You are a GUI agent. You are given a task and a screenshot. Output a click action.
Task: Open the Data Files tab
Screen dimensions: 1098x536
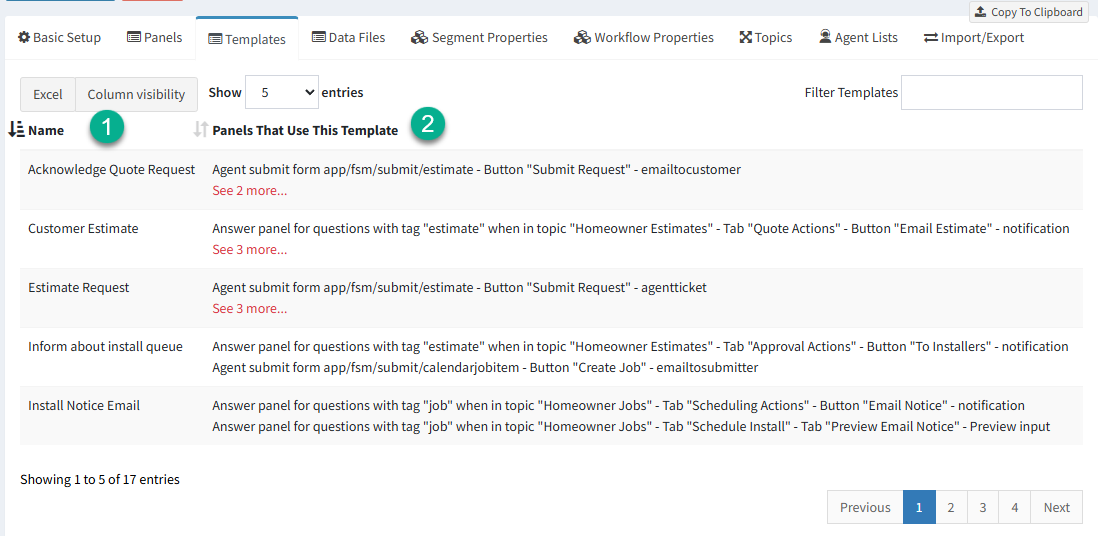pos(348,37)
